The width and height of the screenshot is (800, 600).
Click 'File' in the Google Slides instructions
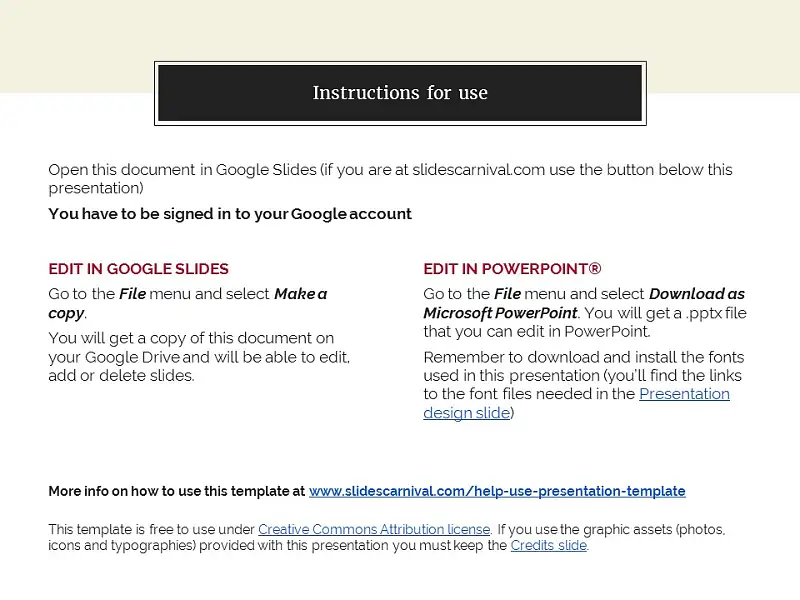click(133, 294)
